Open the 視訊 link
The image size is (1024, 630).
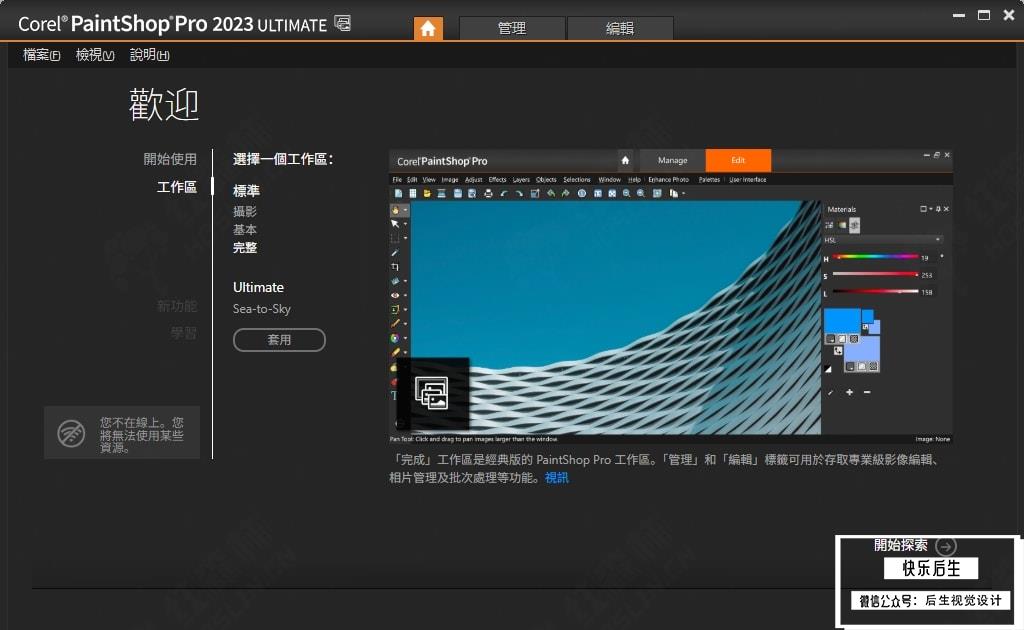556,478
